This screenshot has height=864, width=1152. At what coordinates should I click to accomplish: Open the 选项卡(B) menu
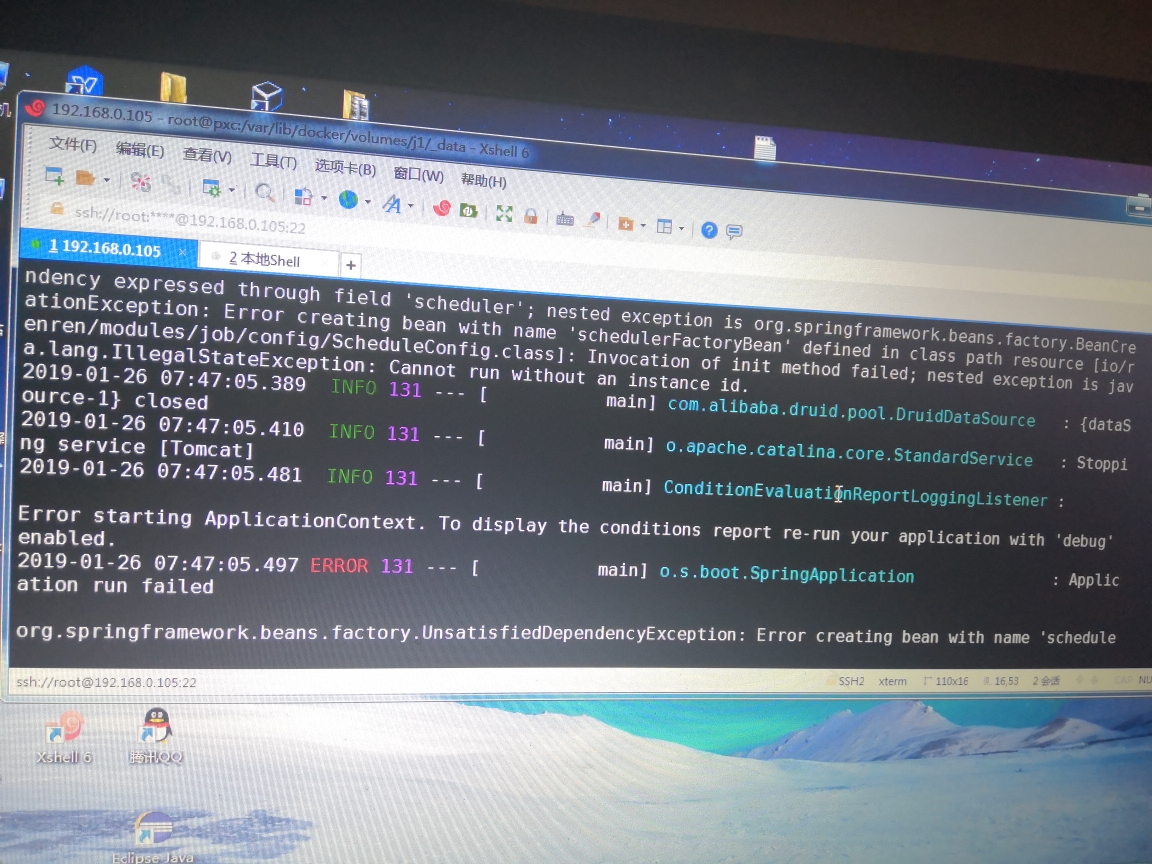pyautogui.click(x=345, y=168)
